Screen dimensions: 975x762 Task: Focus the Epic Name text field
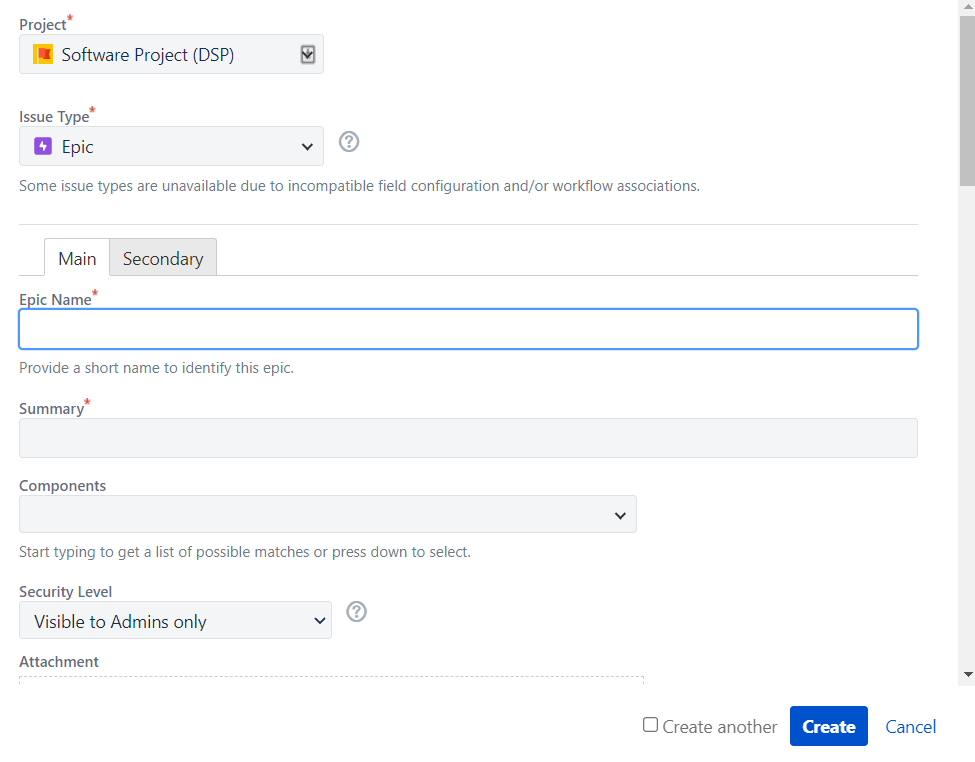tap(468, 329)
